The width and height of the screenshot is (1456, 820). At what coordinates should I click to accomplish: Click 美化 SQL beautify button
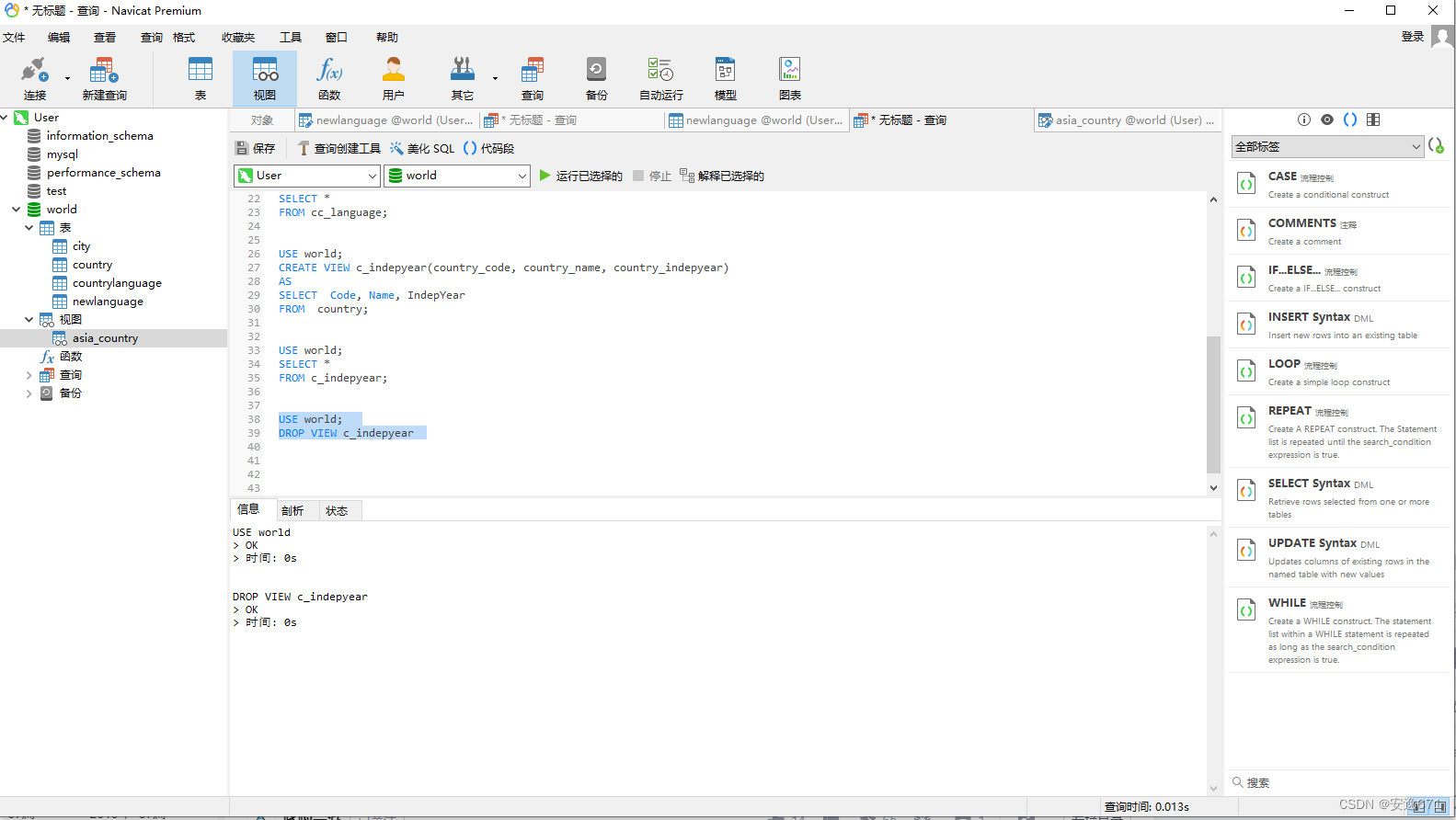coord(422,148)
